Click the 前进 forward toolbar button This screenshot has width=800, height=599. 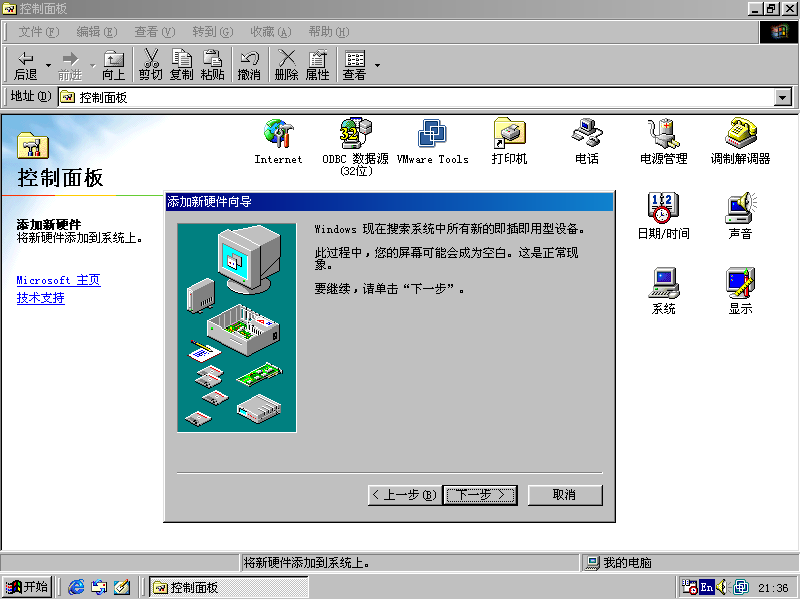click(70, 65)
